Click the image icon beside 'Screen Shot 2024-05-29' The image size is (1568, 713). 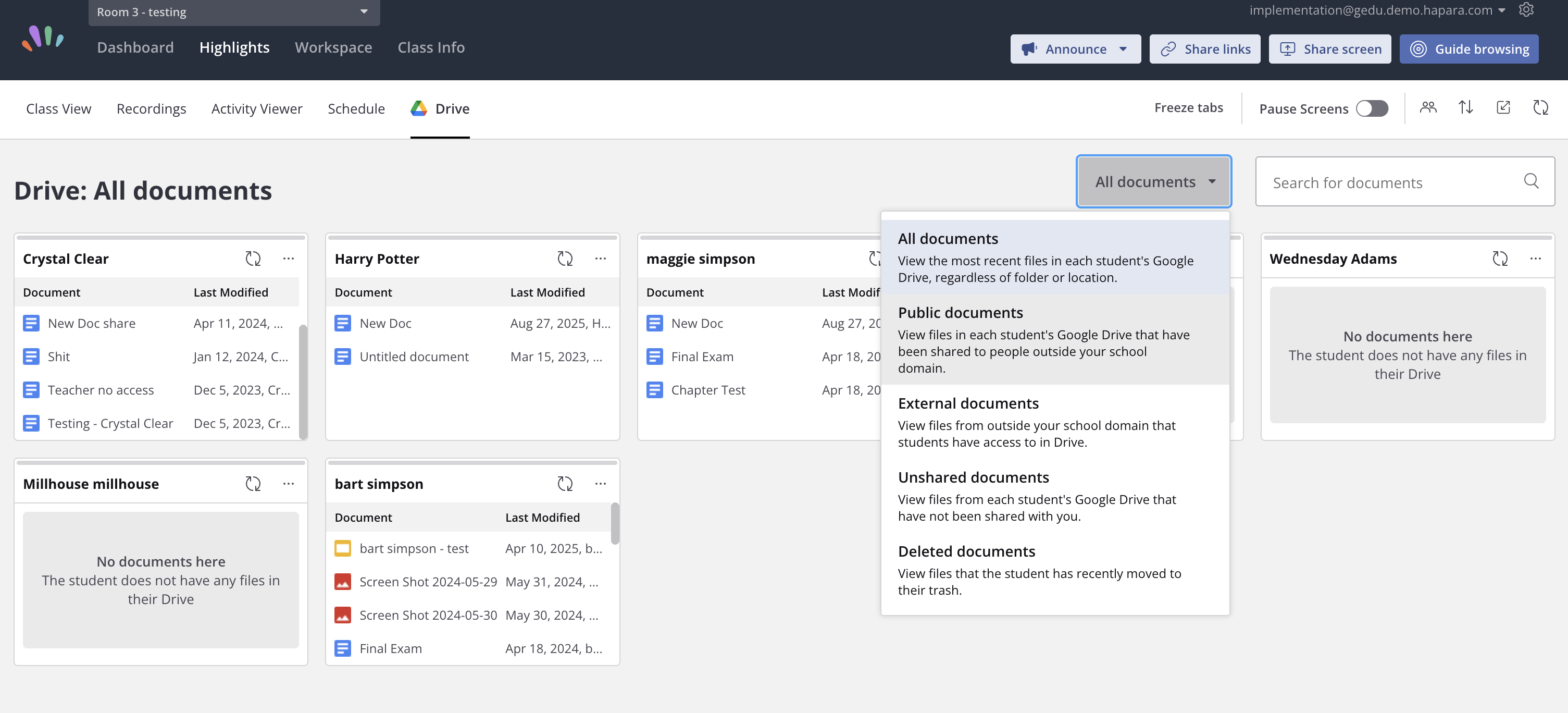(x=343, y=582)
